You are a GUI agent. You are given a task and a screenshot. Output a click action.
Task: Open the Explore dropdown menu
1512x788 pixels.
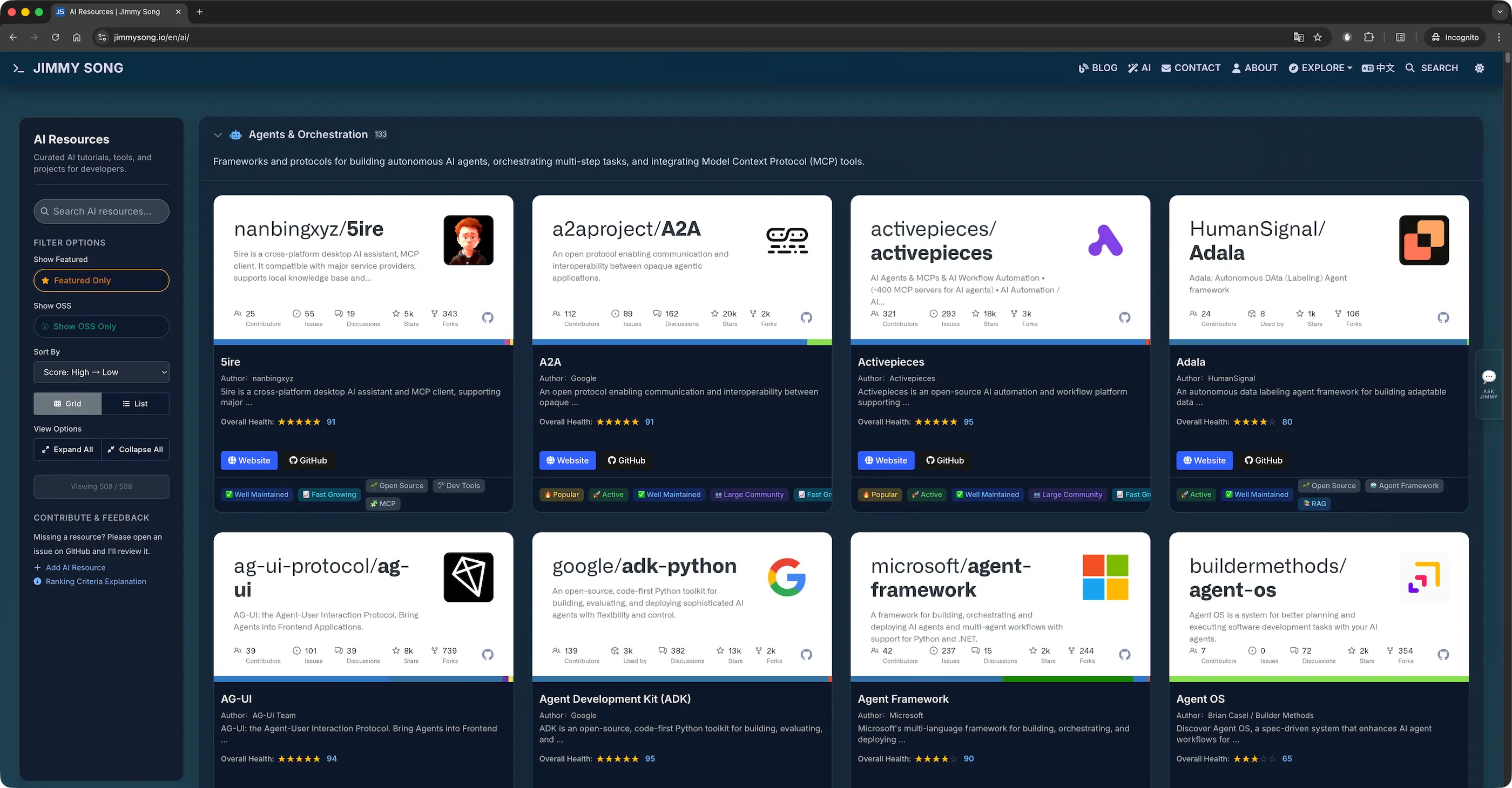pos(1320,68)
